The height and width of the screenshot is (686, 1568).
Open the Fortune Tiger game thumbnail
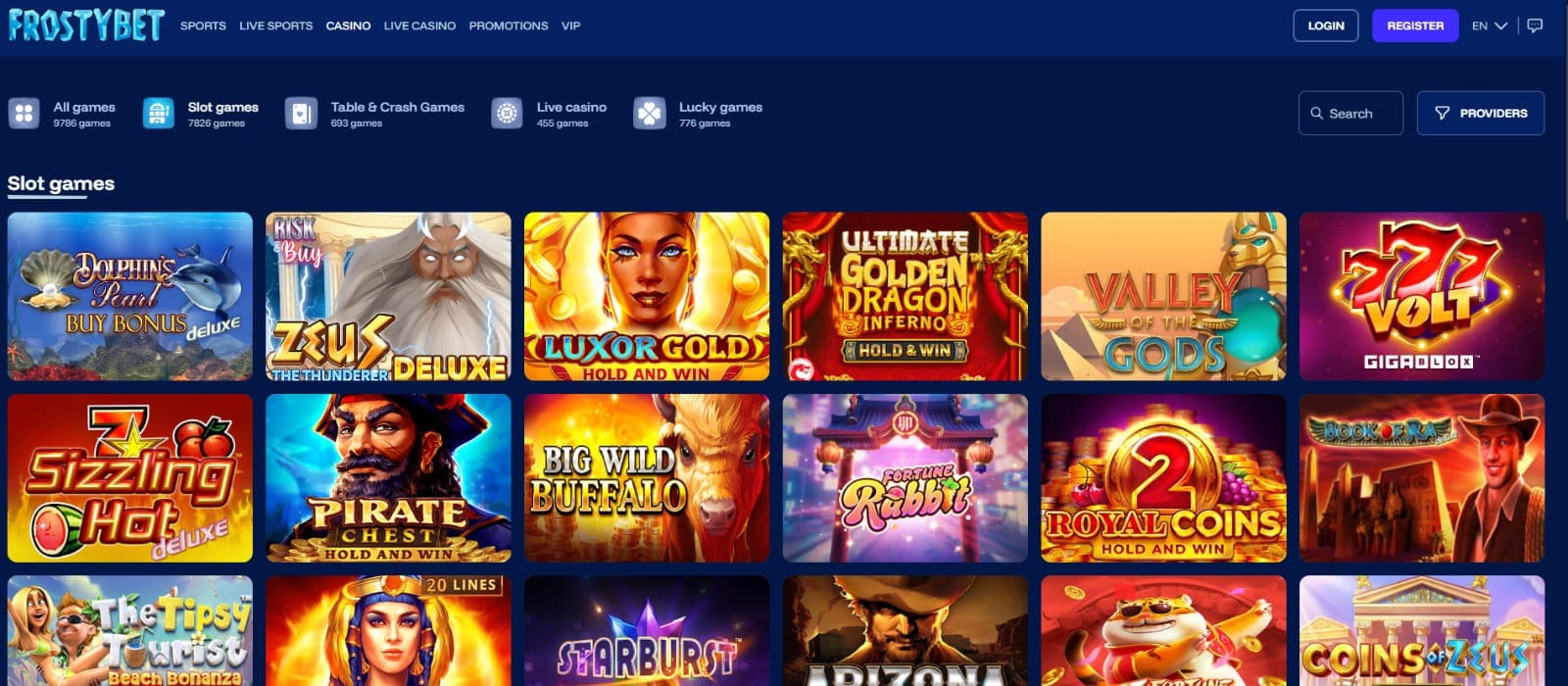point(1163,631)
